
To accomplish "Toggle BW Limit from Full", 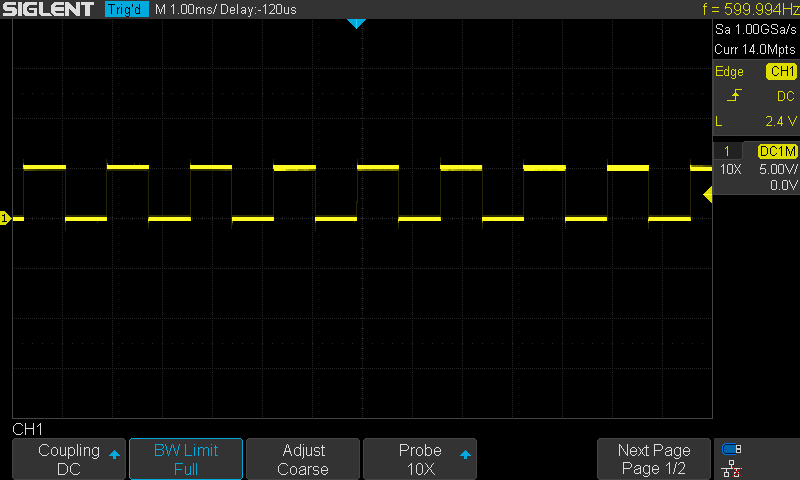I will 185,459.
